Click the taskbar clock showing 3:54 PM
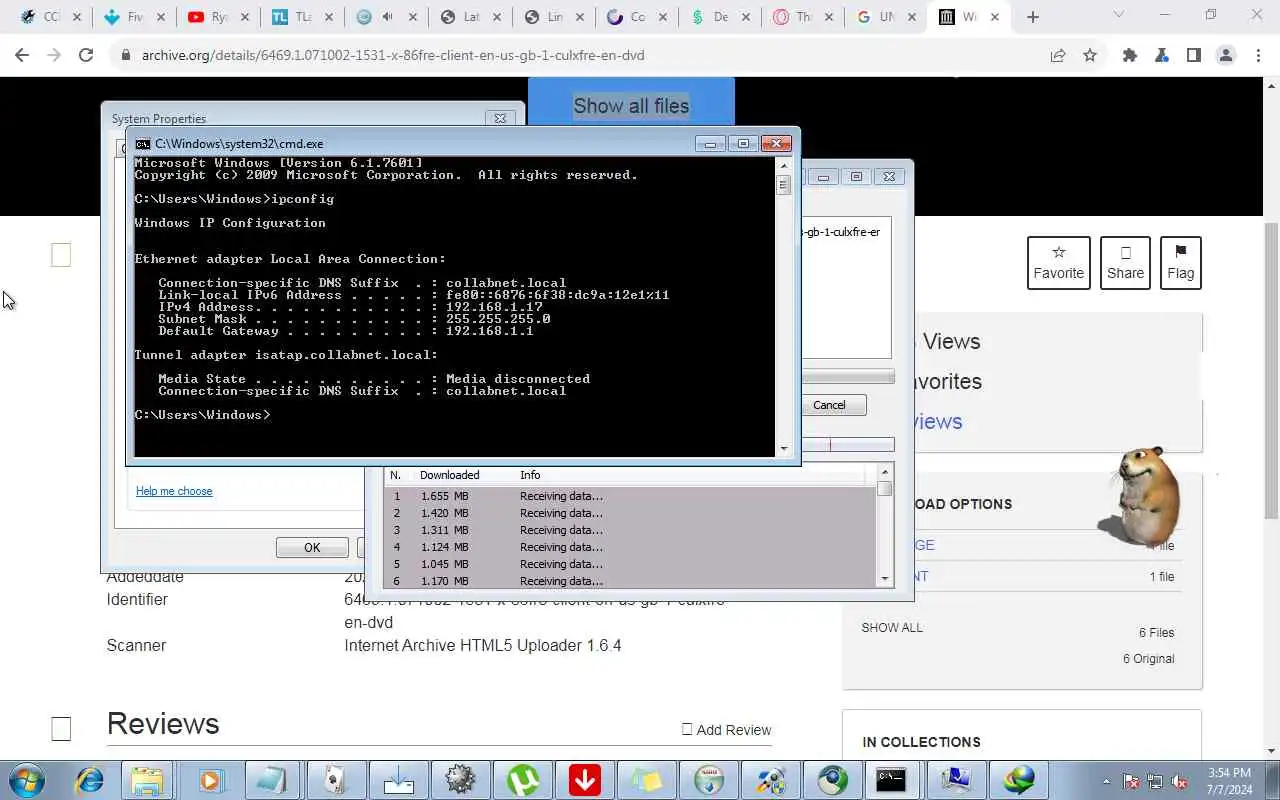This screenshot has width=1280, height=800. pyautogui.click(x=1228, y=781)
